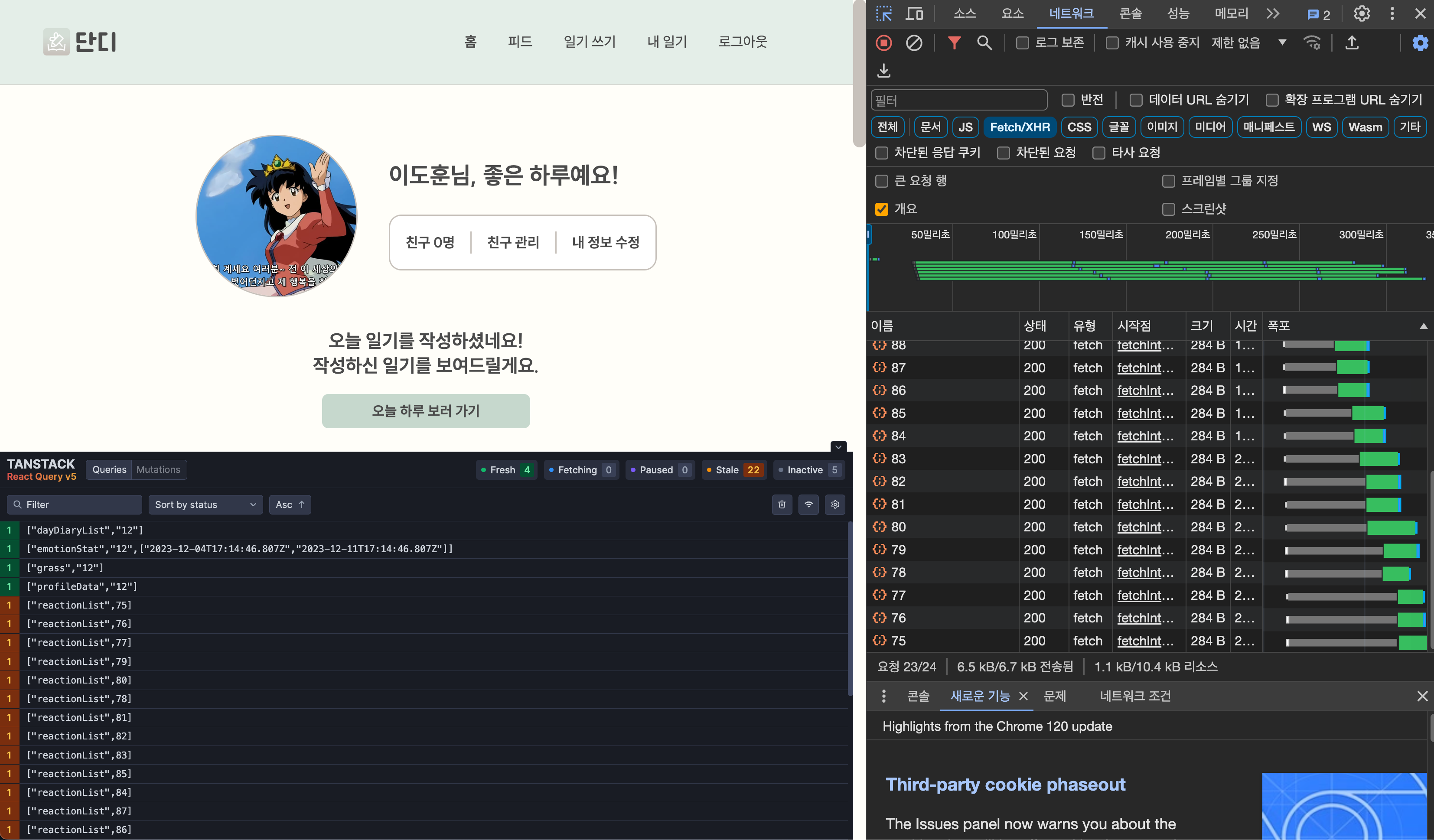Open the network request filter icon

pyautogui.click(x=955, y=42)
